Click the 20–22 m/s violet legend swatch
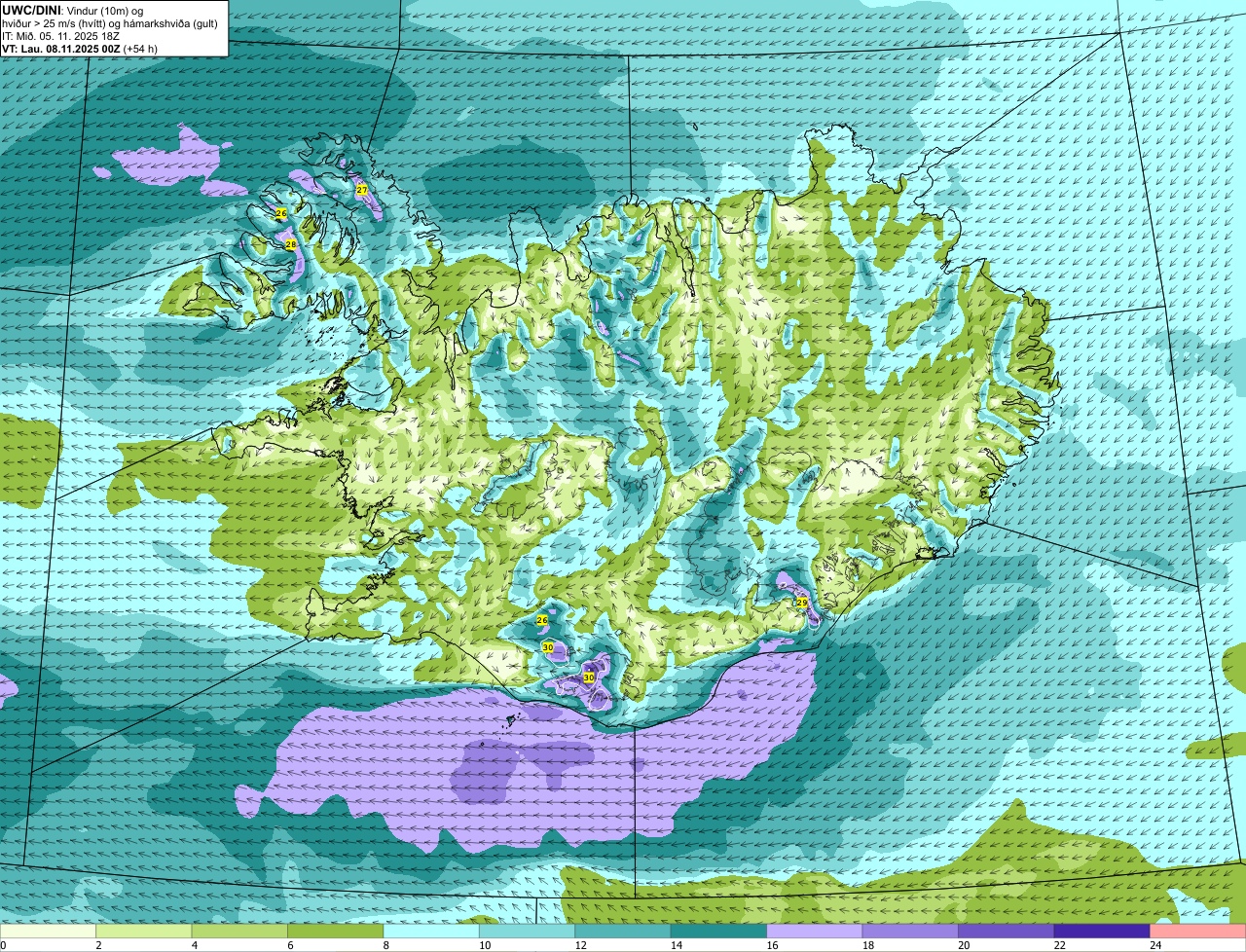This screenshot has width=1246, height=952. 1007,931
